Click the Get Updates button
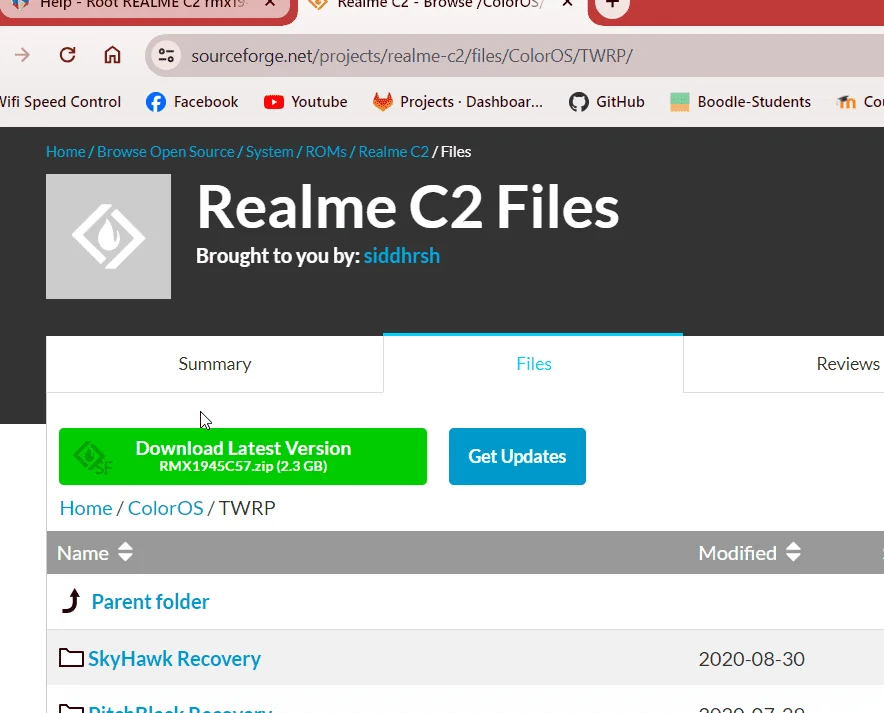This screenshot has width=884, height=713. [x=517, y=456]
